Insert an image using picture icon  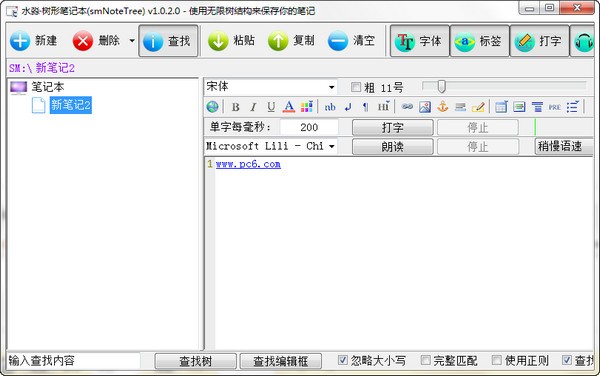(x=425, y=107)
